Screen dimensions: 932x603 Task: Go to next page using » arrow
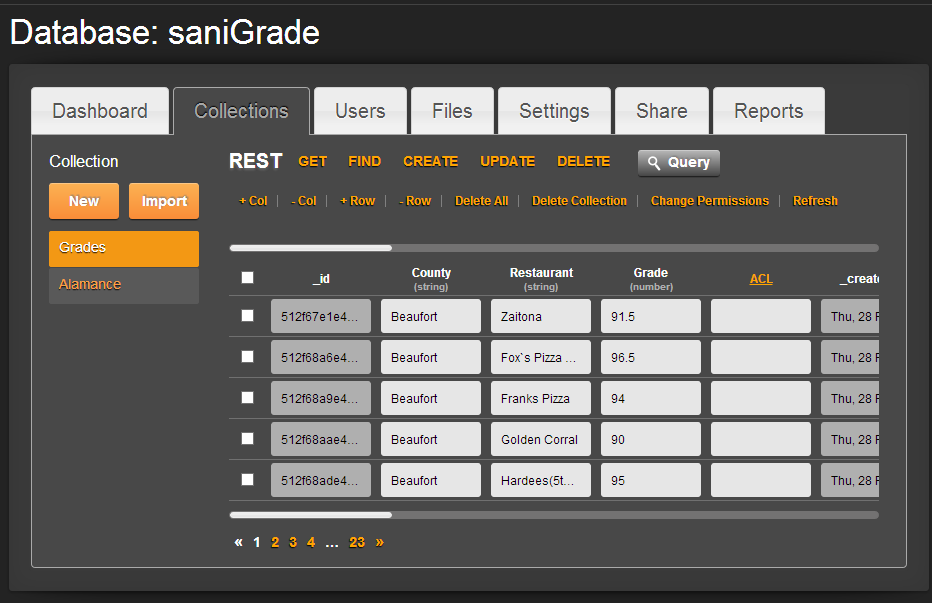coord(379,542)
